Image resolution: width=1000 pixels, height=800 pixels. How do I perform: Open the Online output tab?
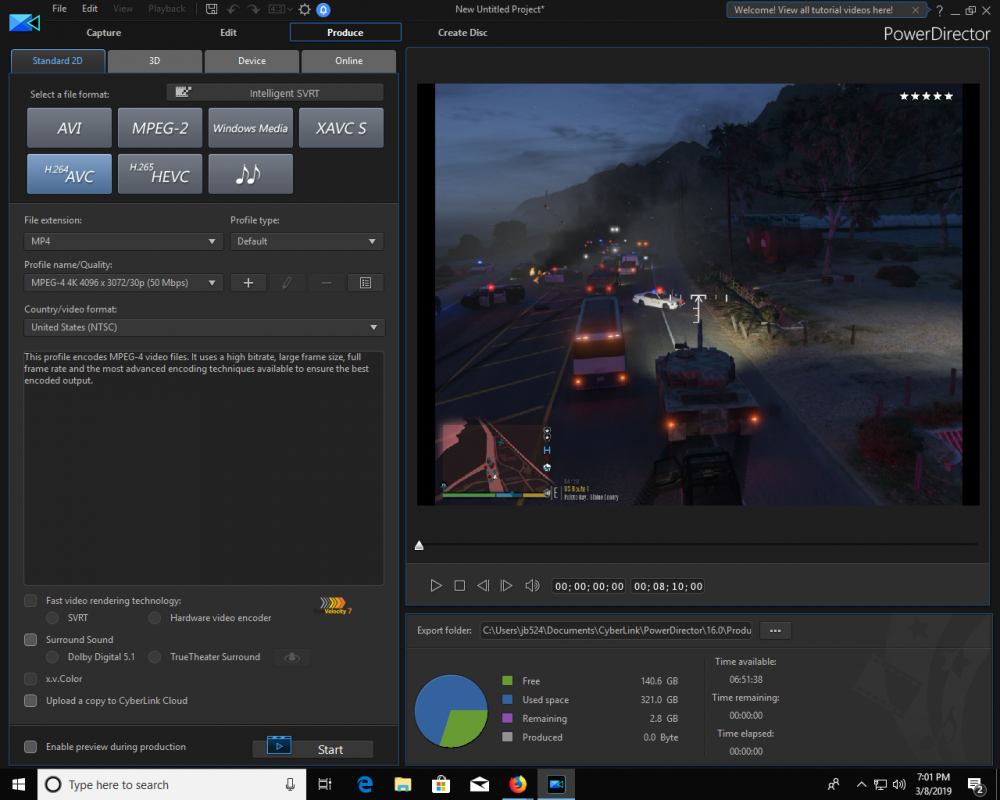[348, 61]
